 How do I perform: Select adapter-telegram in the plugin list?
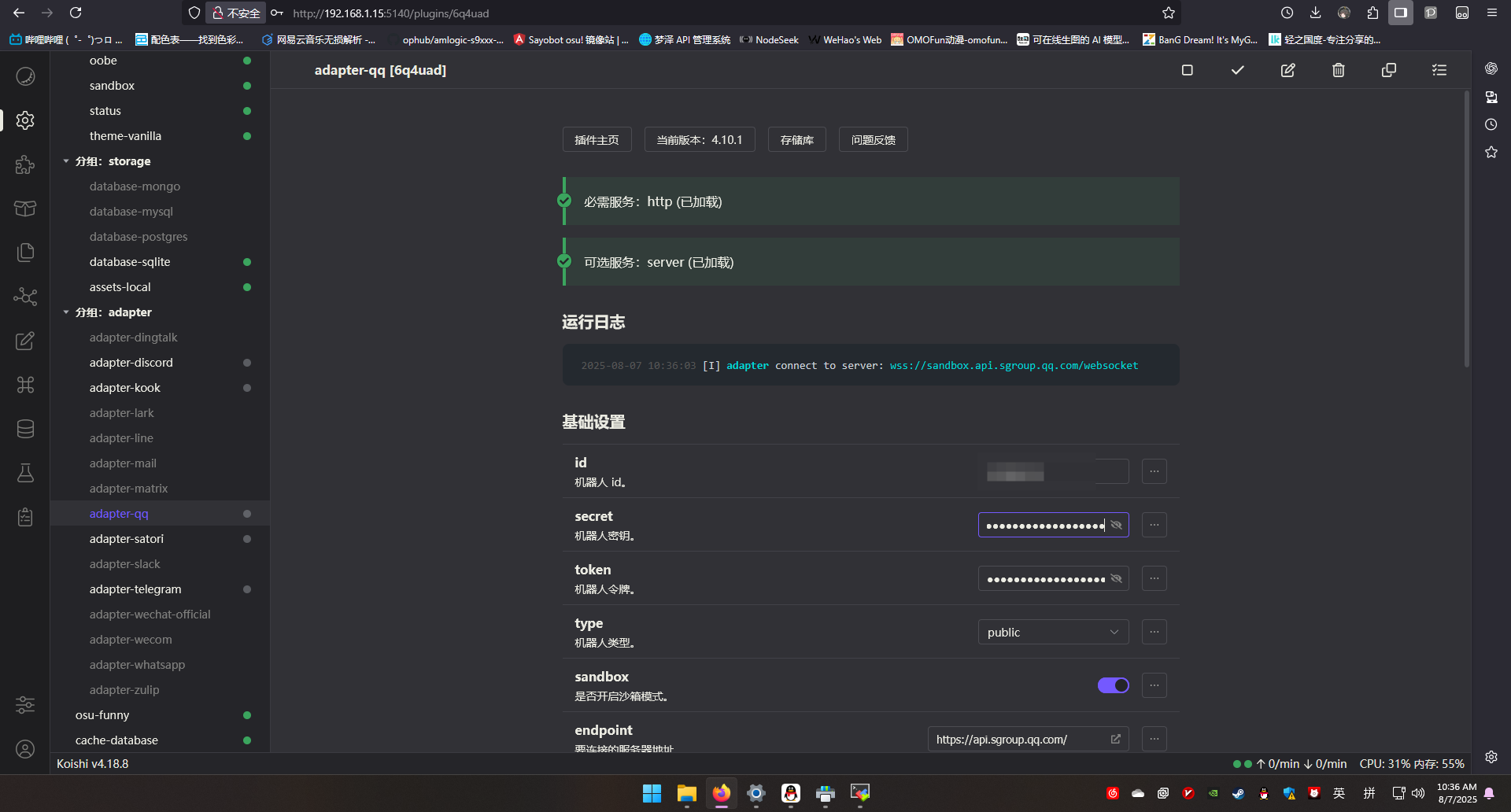[x=161, y=589]
